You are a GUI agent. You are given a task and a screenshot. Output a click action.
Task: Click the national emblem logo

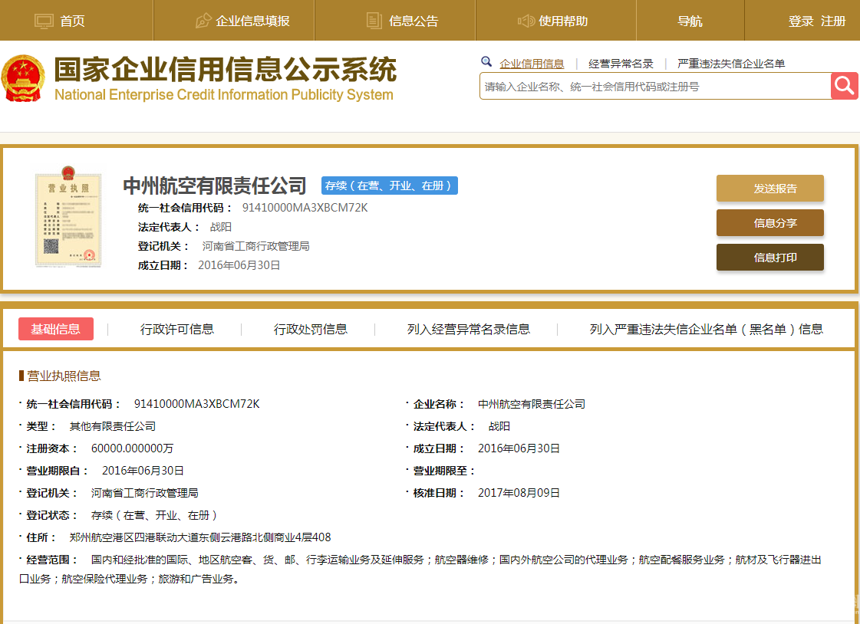point(22,78)
